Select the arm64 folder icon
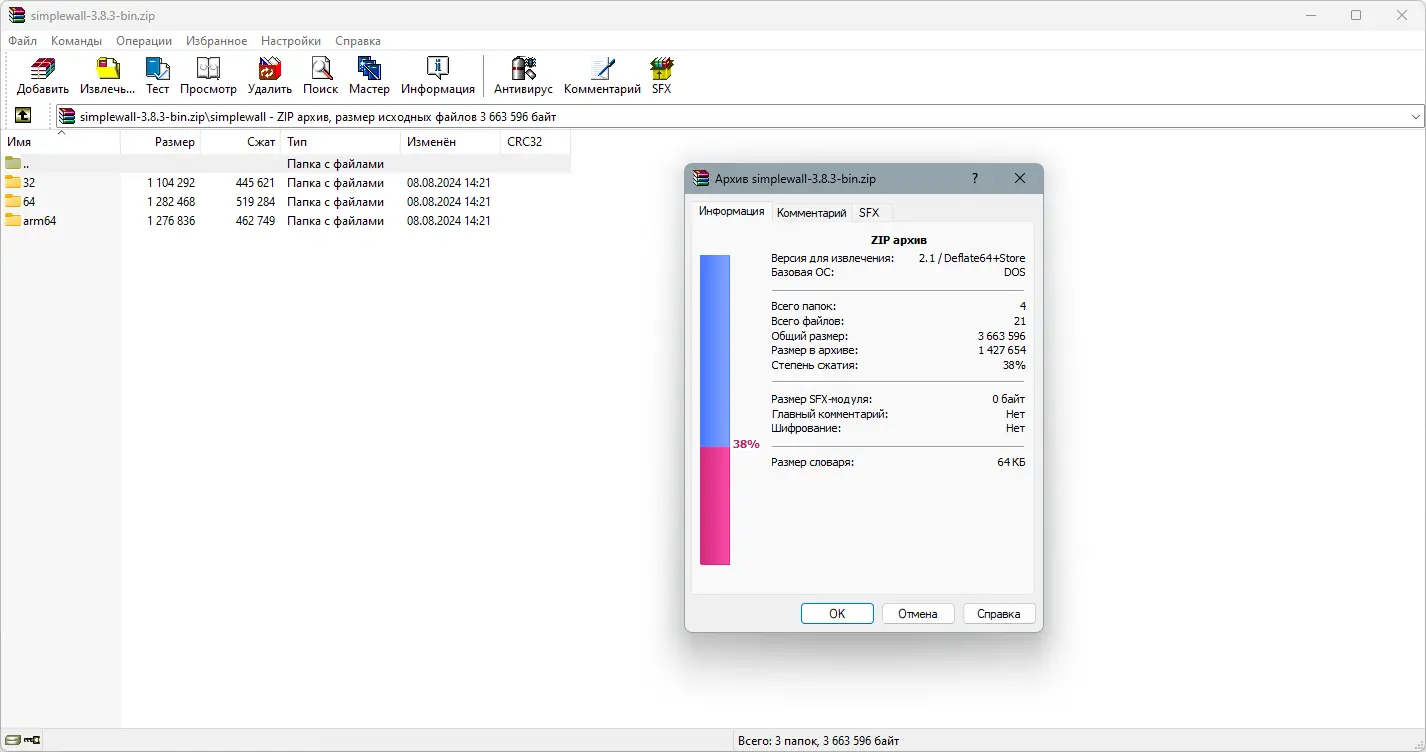 click(13, 220)
